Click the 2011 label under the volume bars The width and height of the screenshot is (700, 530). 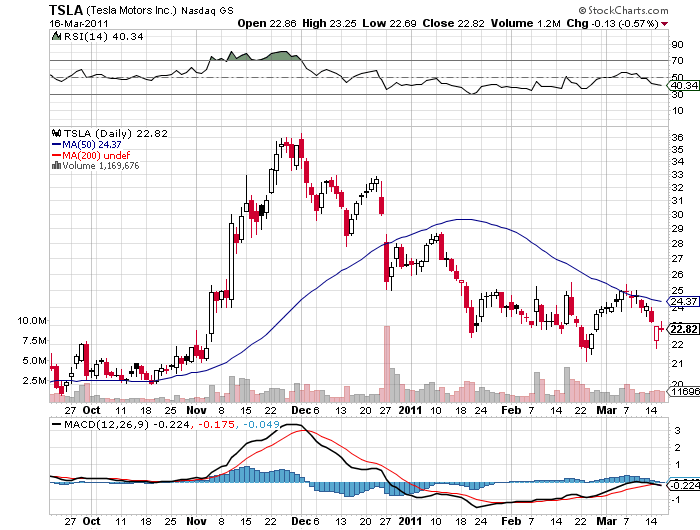point(410,410)
